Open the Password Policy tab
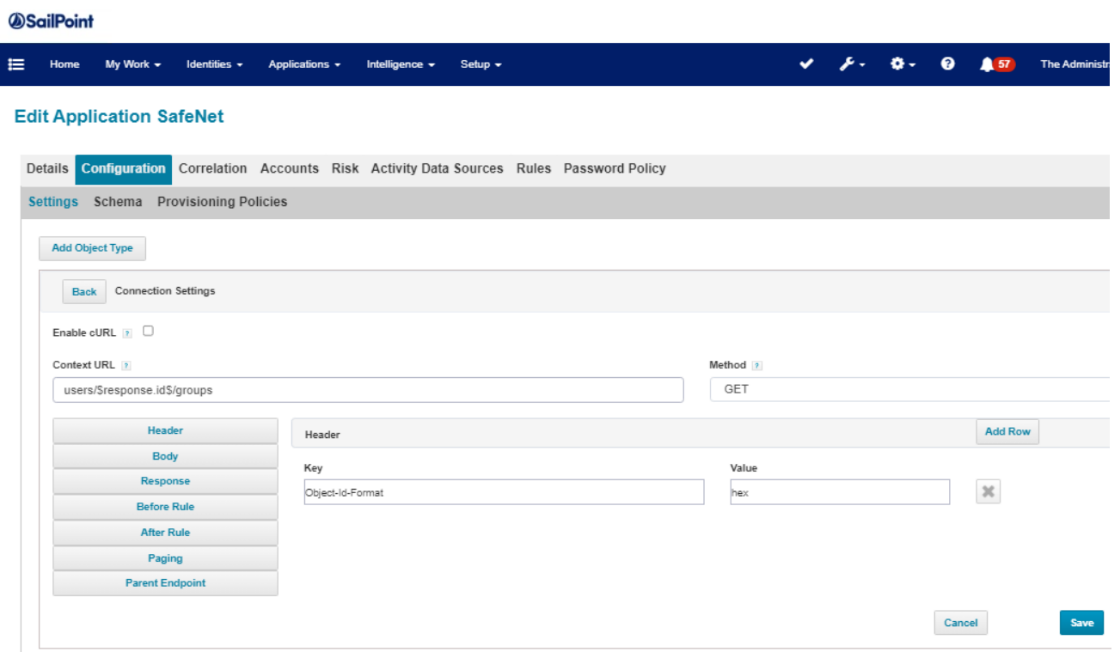This screenshot has width=1114, height=652. tap(615, 169)
